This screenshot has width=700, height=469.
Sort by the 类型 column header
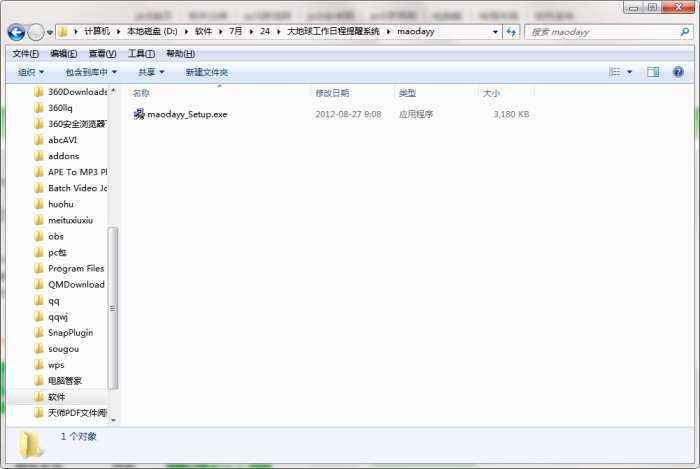pos(407,93)
